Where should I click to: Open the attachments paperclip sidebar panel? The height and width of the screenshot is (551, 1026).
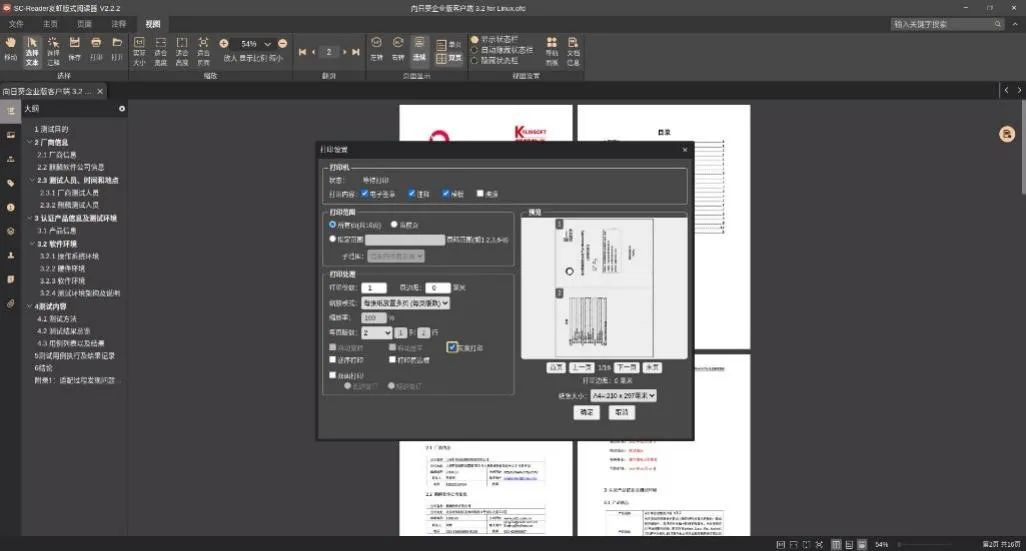[11, 302]
